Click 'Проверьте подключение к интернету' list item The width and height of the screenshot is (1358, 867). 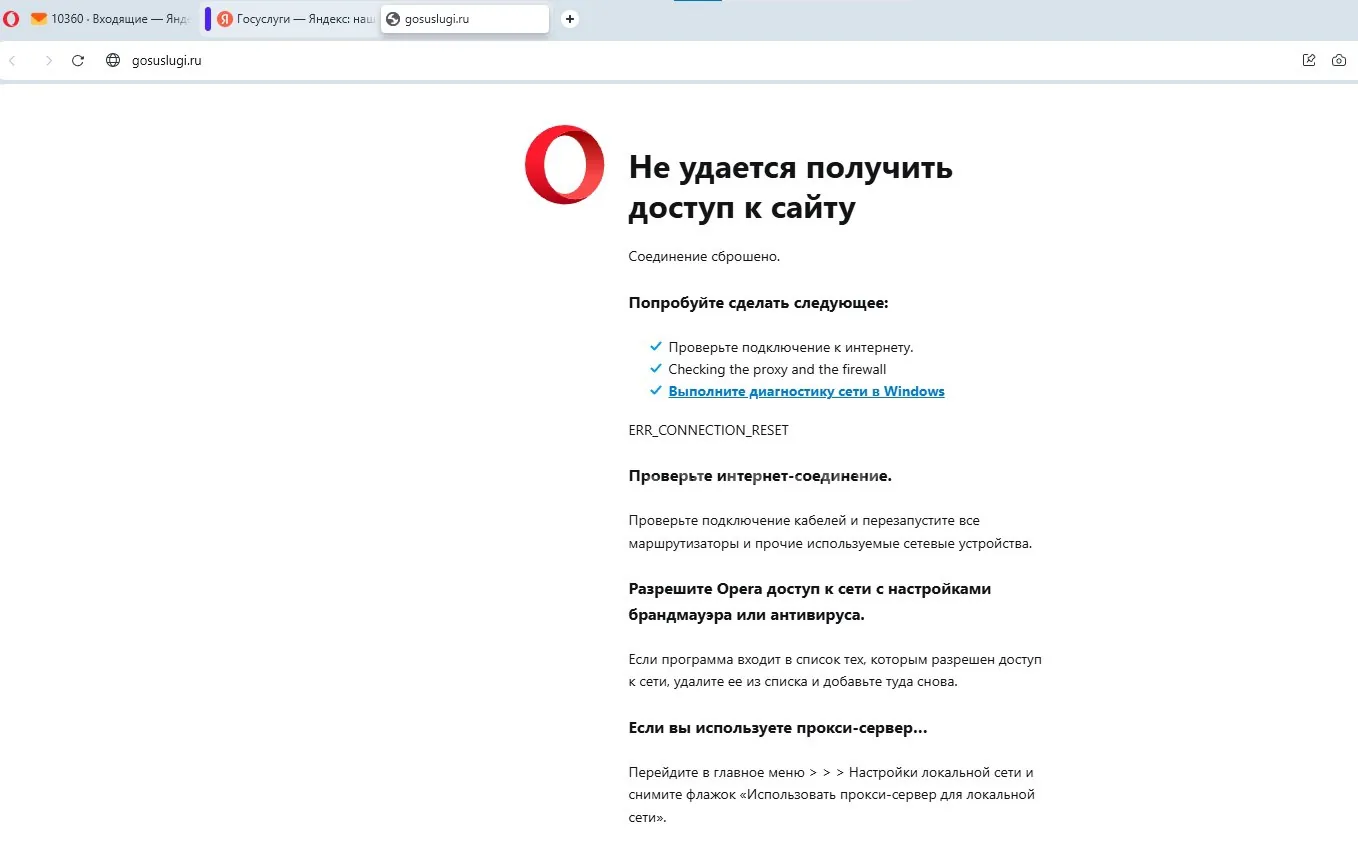click(x=790, y=348)
